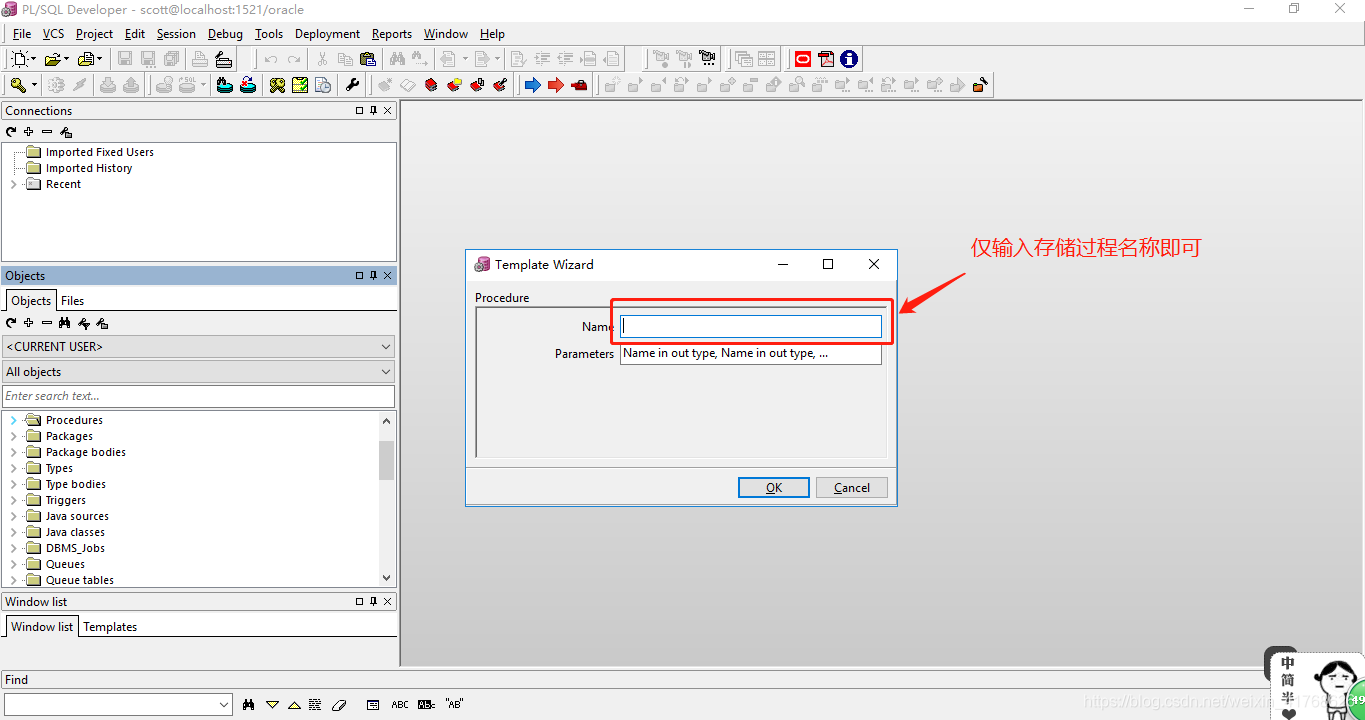The image size is (1365, 720).
Task: Click the blue info circle icon
Action: tap(849, 59)
